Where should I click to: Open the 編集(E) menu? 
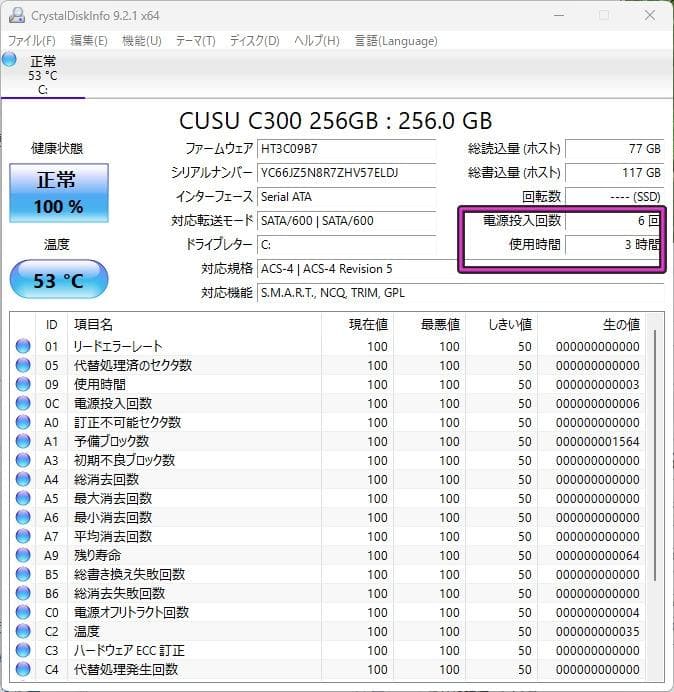[x=89, y=41]
